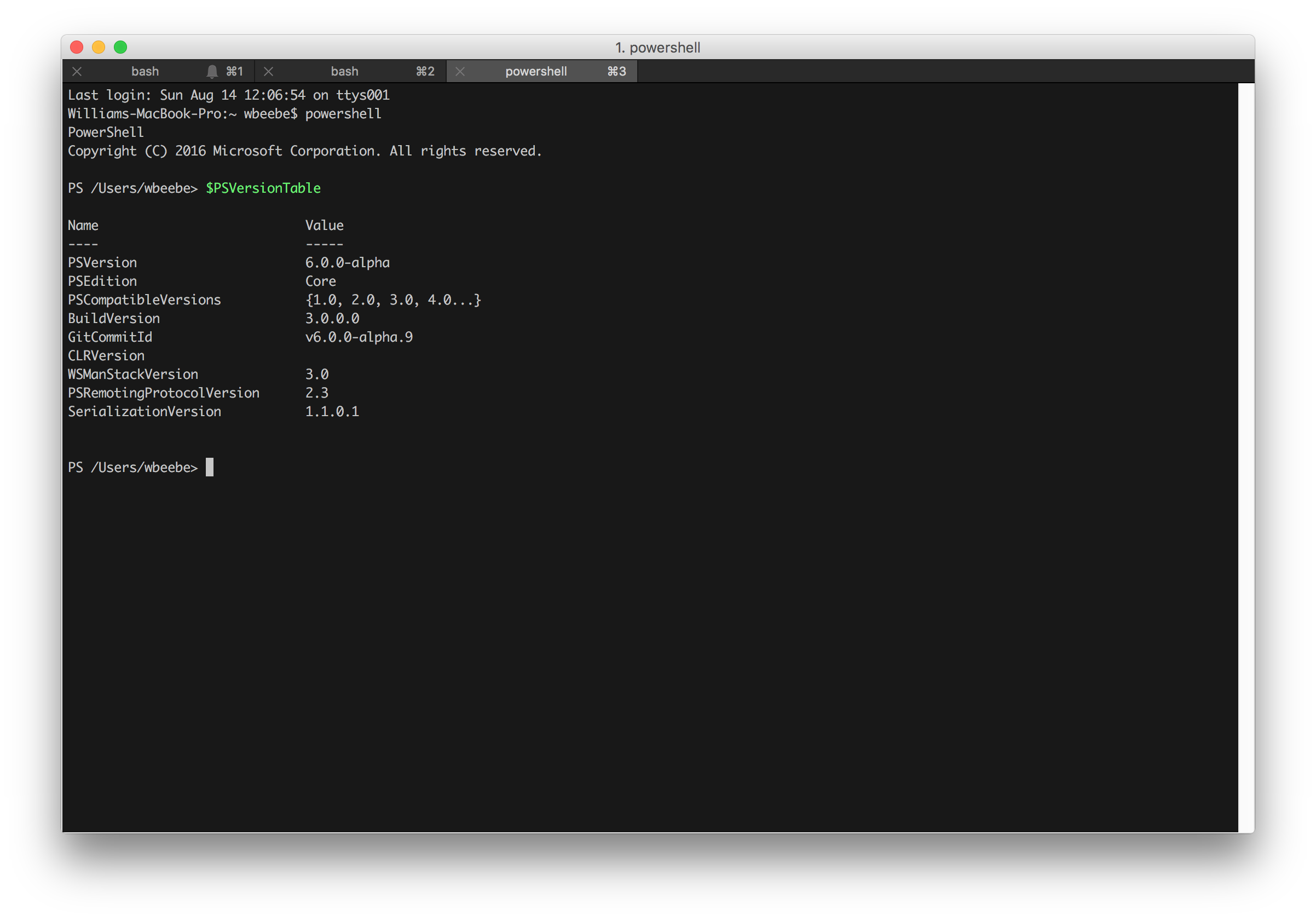Click the red close window button
This screenshot has width=1316, height=921.
77,47
